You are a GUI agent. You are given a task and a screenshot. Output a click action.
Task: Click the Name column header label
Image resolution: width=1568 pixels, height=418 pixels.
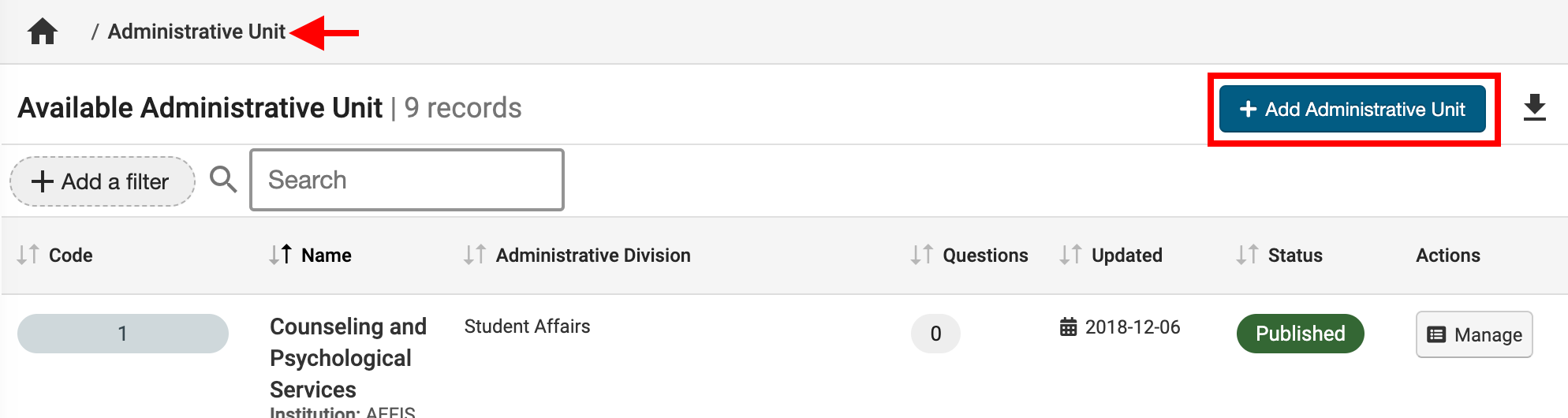(x=326, y=255)
